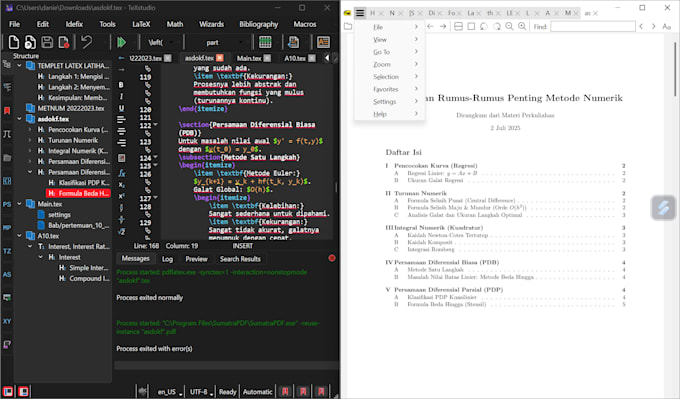This screenshot has width=680, height=399.
Task: Open the Idefix menu in TeXstudio
Action: (74, 24)
